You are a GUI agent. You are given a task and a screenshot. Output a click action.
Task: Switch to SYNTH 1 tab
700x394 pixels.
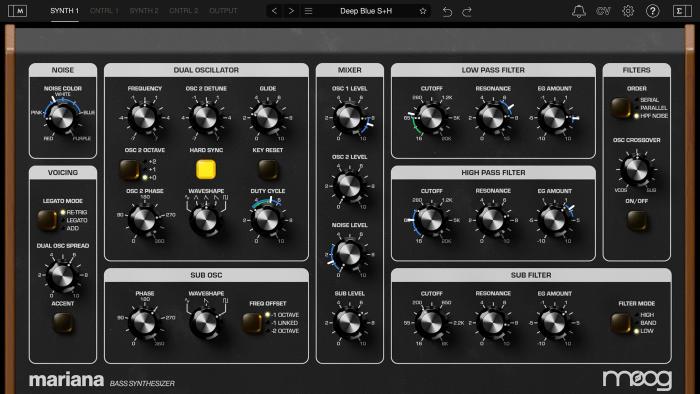(64, 11)
